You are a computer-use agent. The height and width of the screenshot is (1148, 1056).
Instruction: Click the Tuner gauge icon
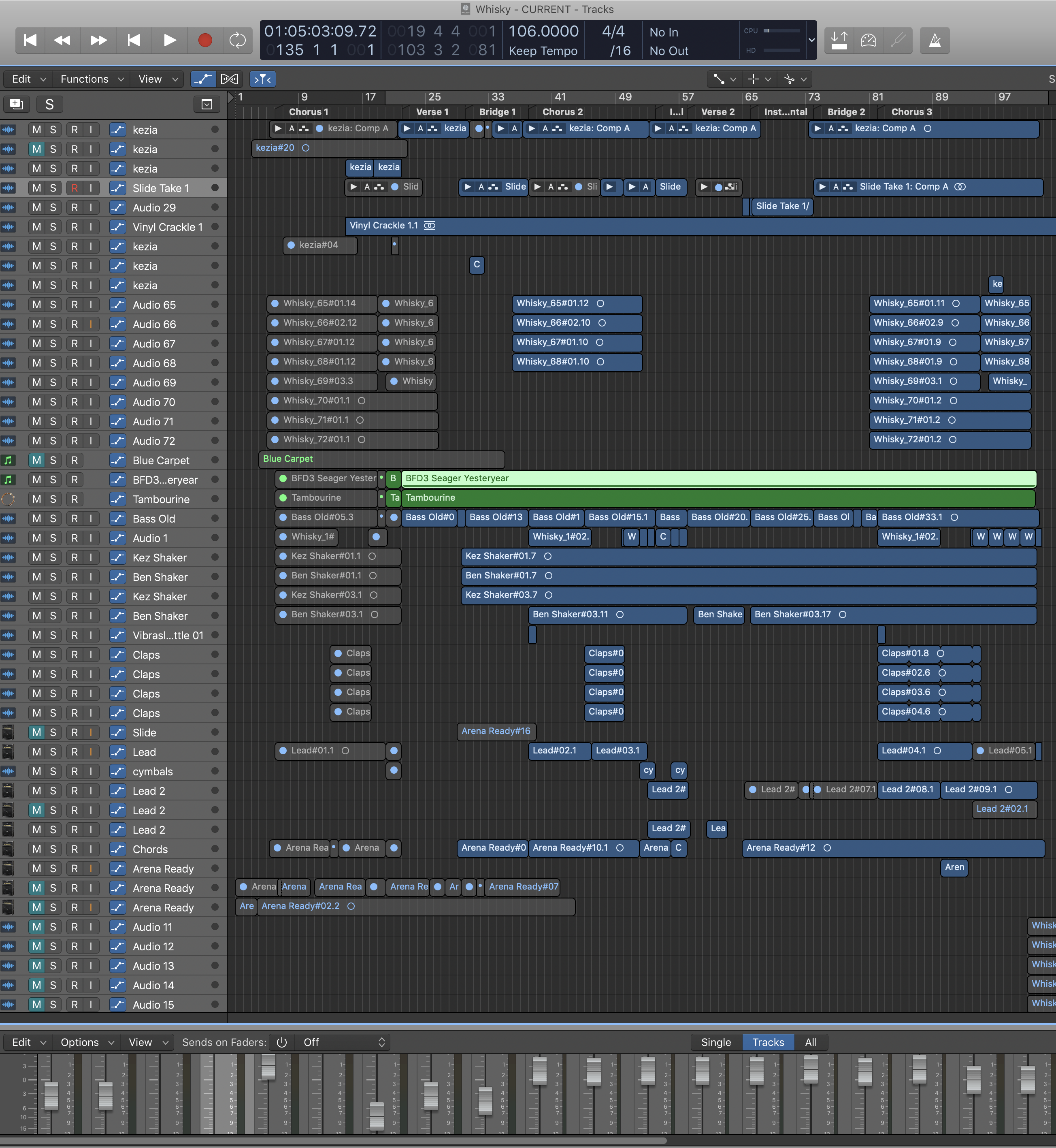(x=868, y=40)
